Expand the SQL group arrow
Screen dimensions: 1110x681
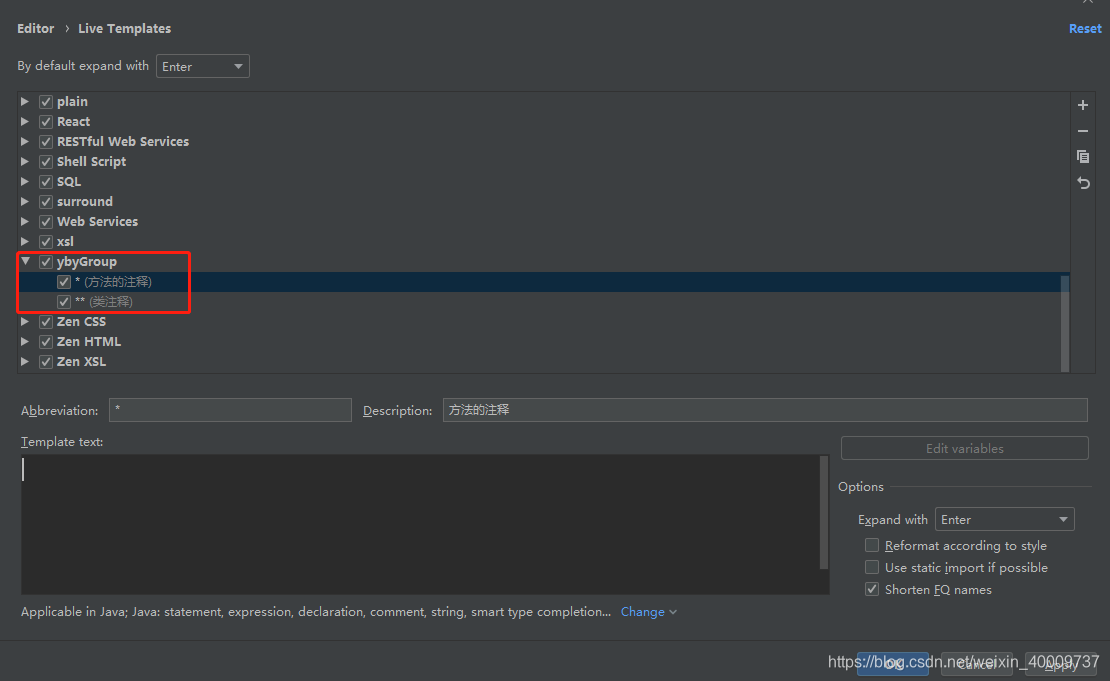click(x=25, y=182)
